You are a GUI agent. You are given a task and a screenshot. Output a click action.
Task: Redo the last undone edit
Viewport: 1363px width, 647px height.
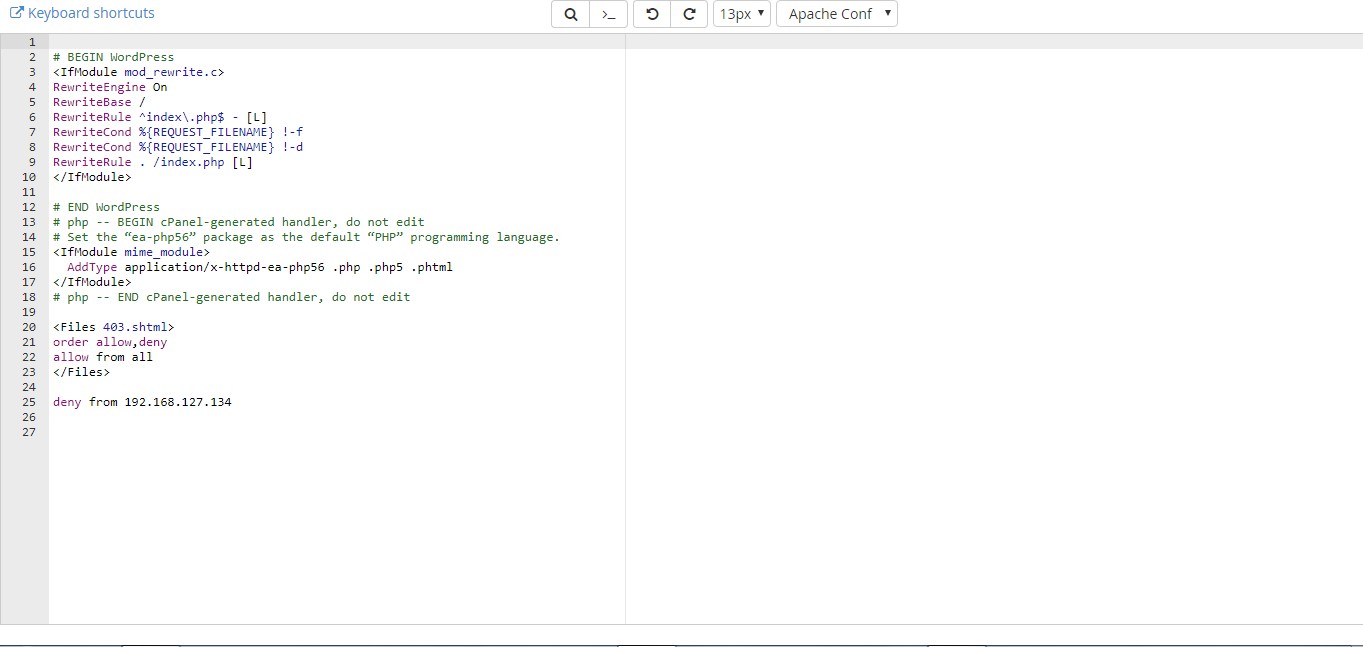click(689, 14)
